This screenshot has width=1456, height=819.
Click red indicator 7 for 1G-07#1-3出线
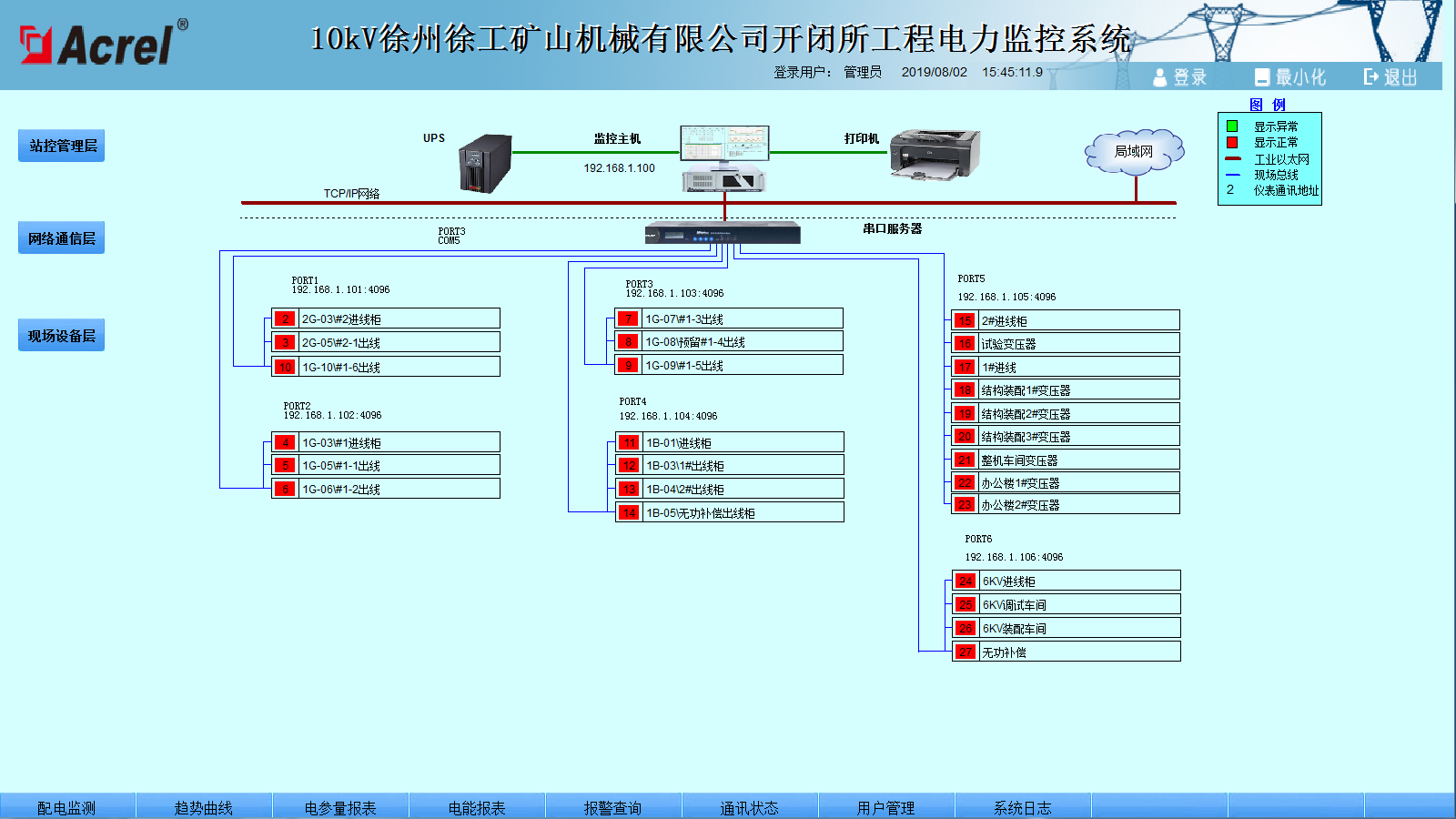[628, 318]
